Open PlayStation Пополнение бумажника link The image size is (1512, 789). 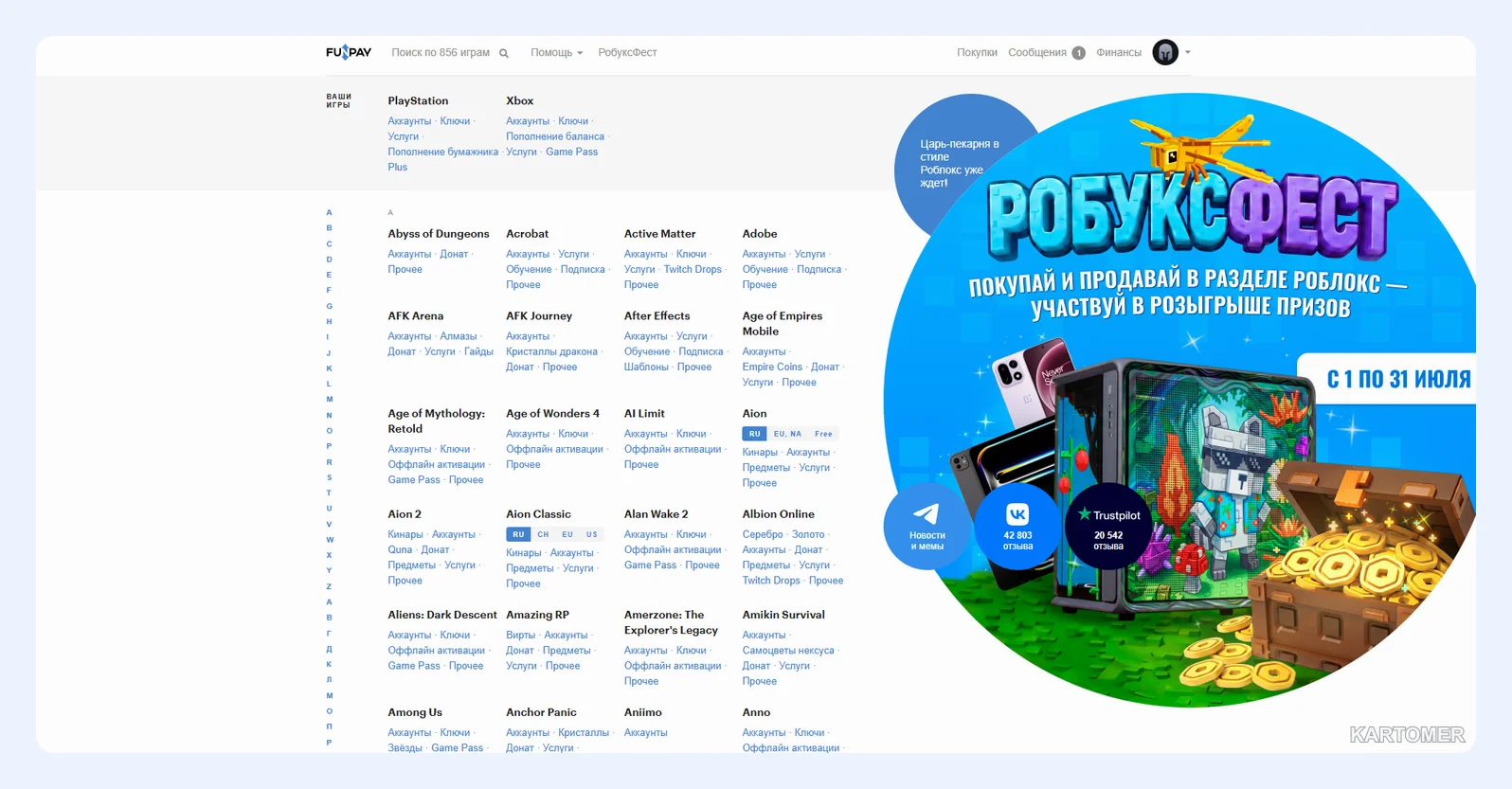442,152
